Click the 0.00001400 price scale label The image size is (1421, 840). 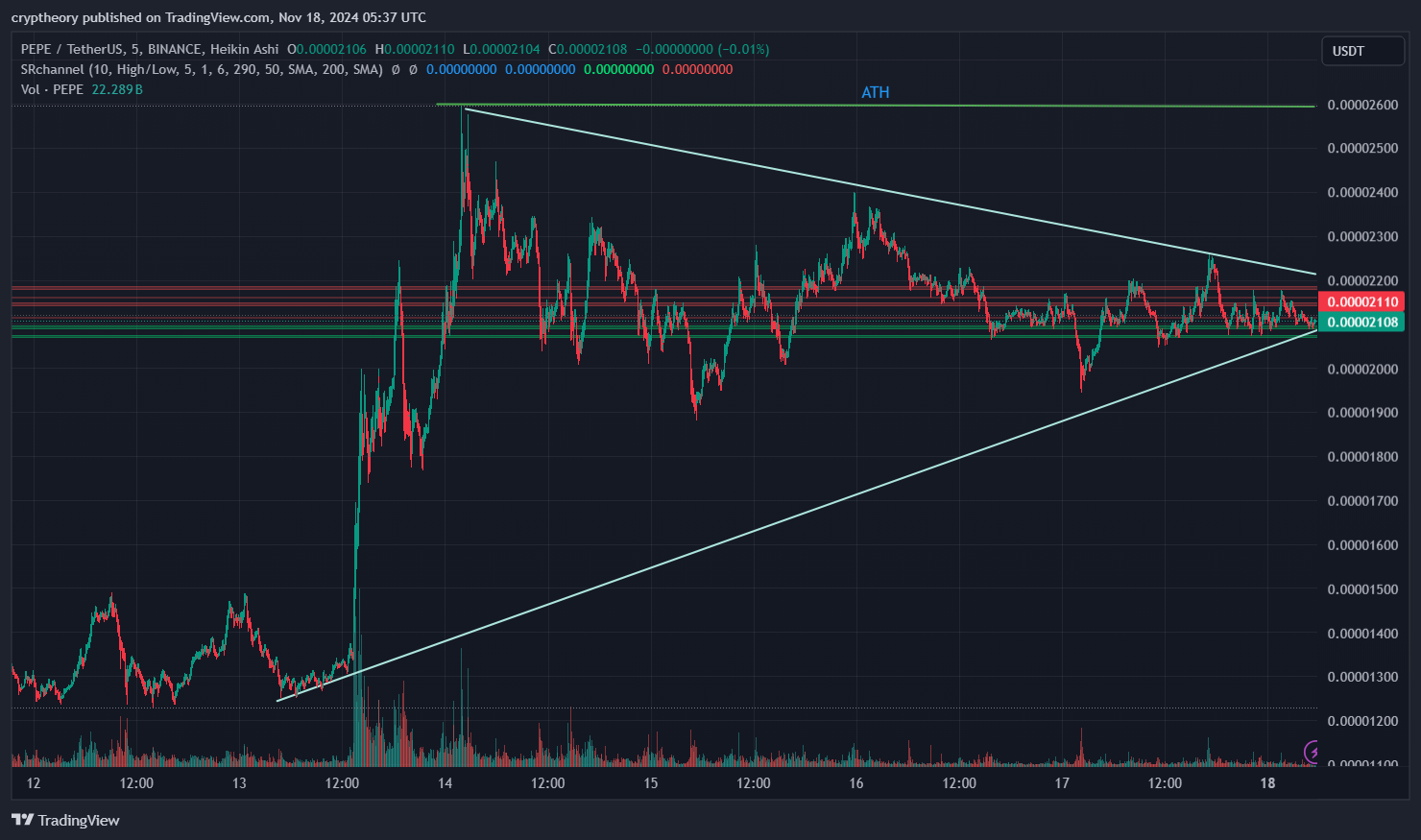pos(1362,633)
